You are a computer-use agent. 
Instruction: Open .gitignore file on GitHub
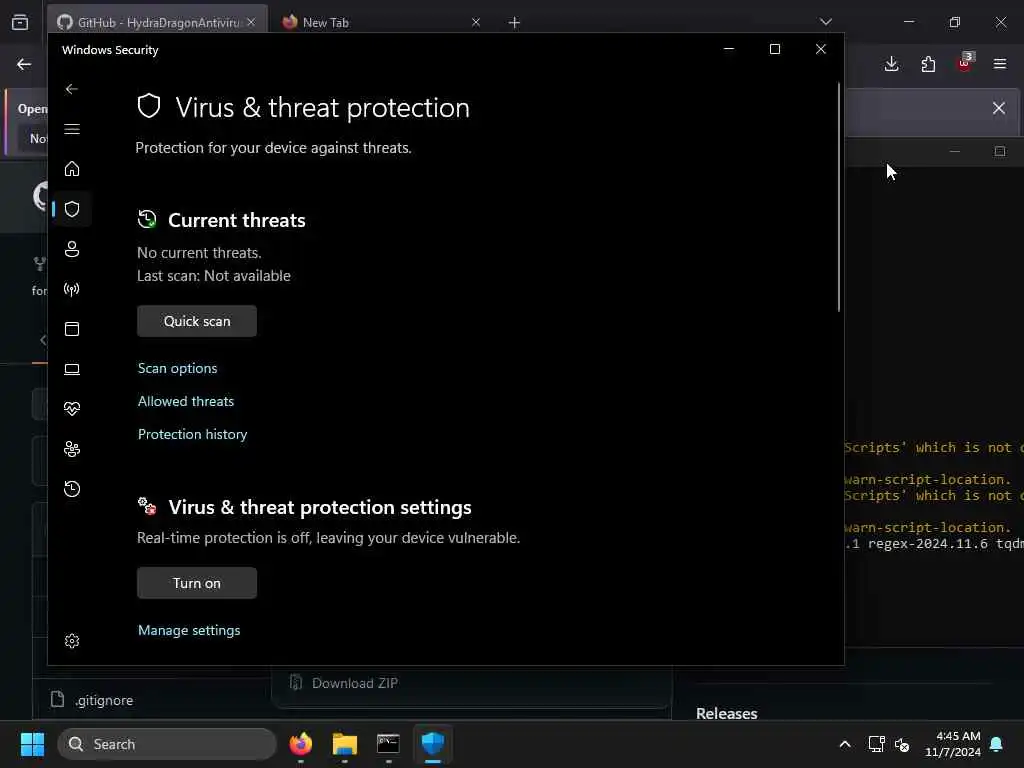(104, 700)
